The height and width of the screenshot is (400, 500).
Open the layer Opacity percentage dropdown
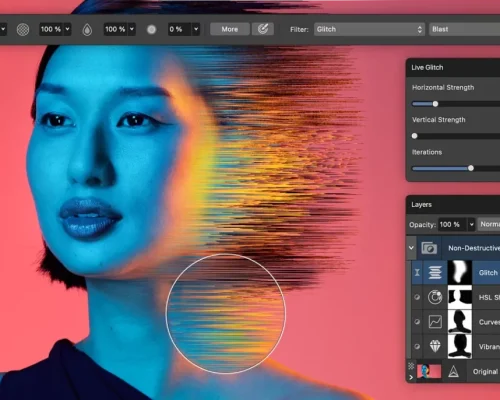(471, 224)
